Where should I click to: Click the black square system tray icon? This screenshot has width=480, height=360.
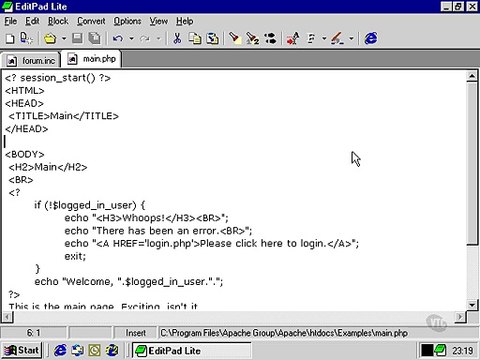[427, 350]
